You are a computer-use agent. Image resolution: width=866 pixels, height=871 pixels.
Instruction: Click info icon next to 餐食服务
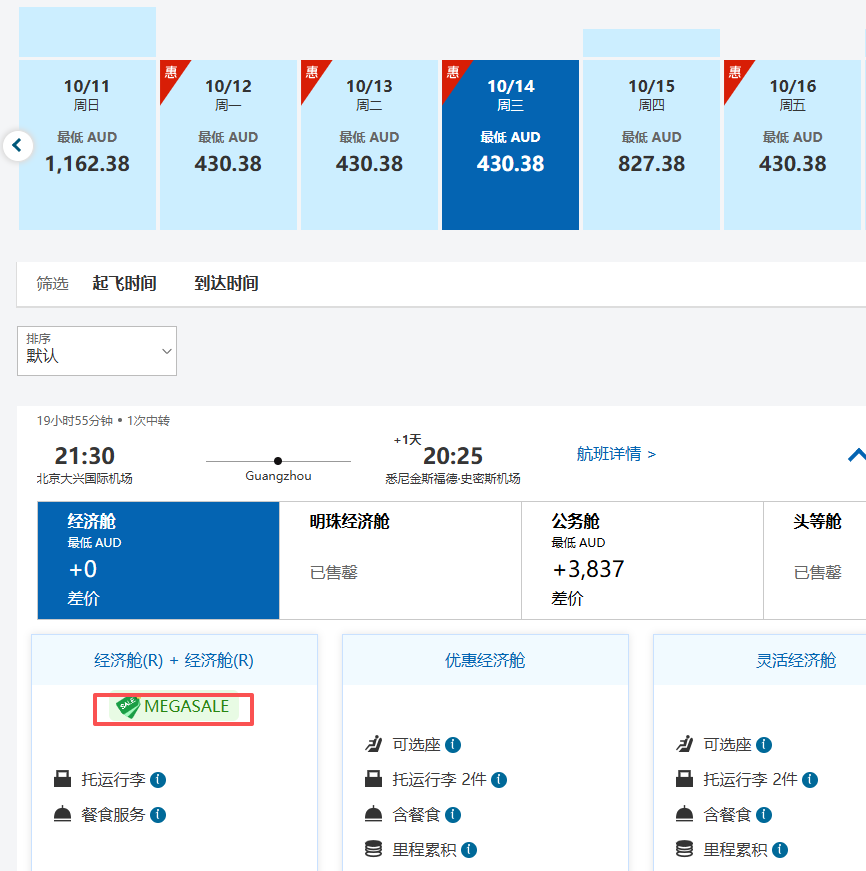[x=158, y=815]
